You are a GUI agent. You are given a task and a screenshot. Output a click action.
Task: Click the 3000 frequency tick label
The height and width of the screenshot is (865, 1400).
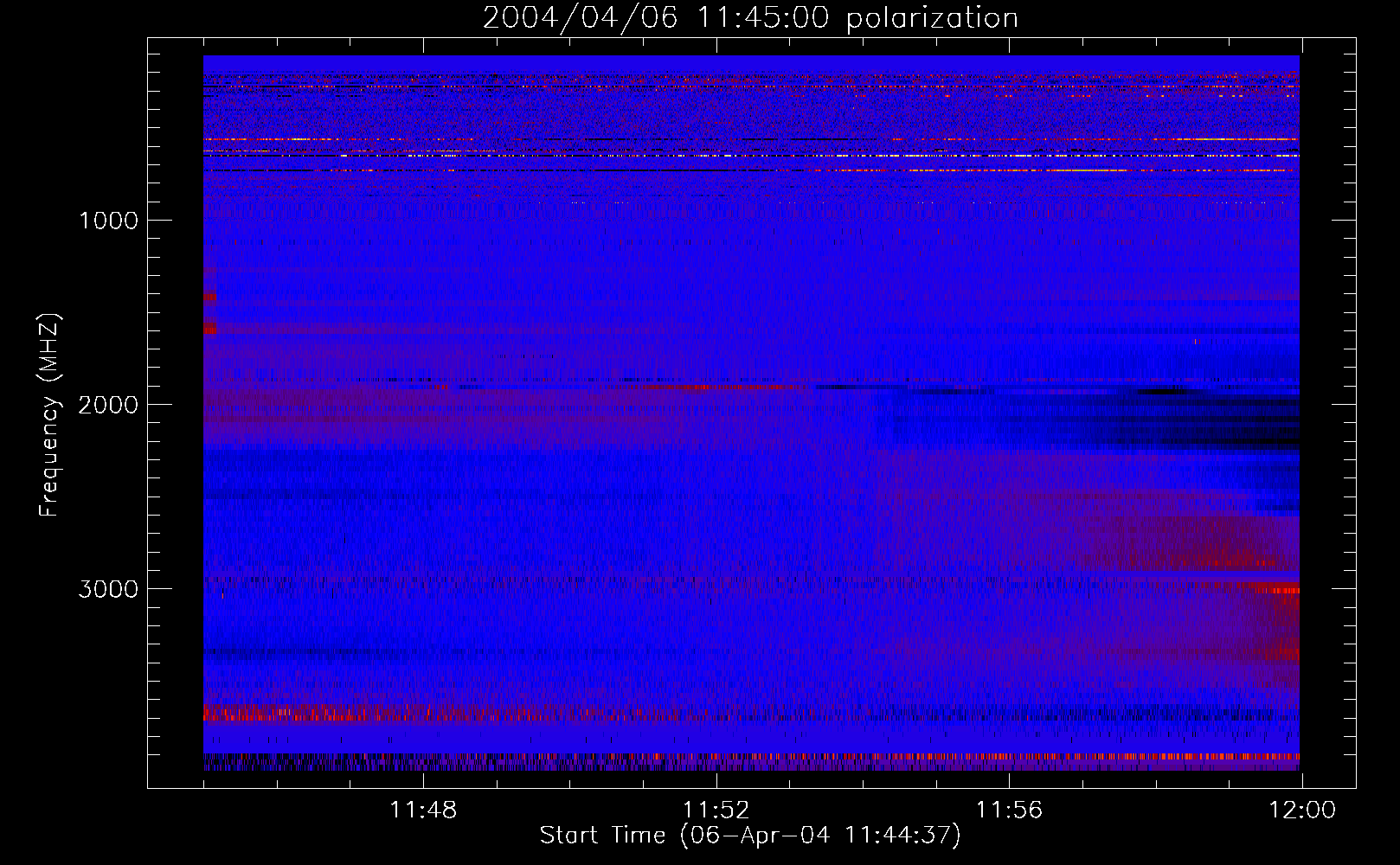tap(108, 589)
